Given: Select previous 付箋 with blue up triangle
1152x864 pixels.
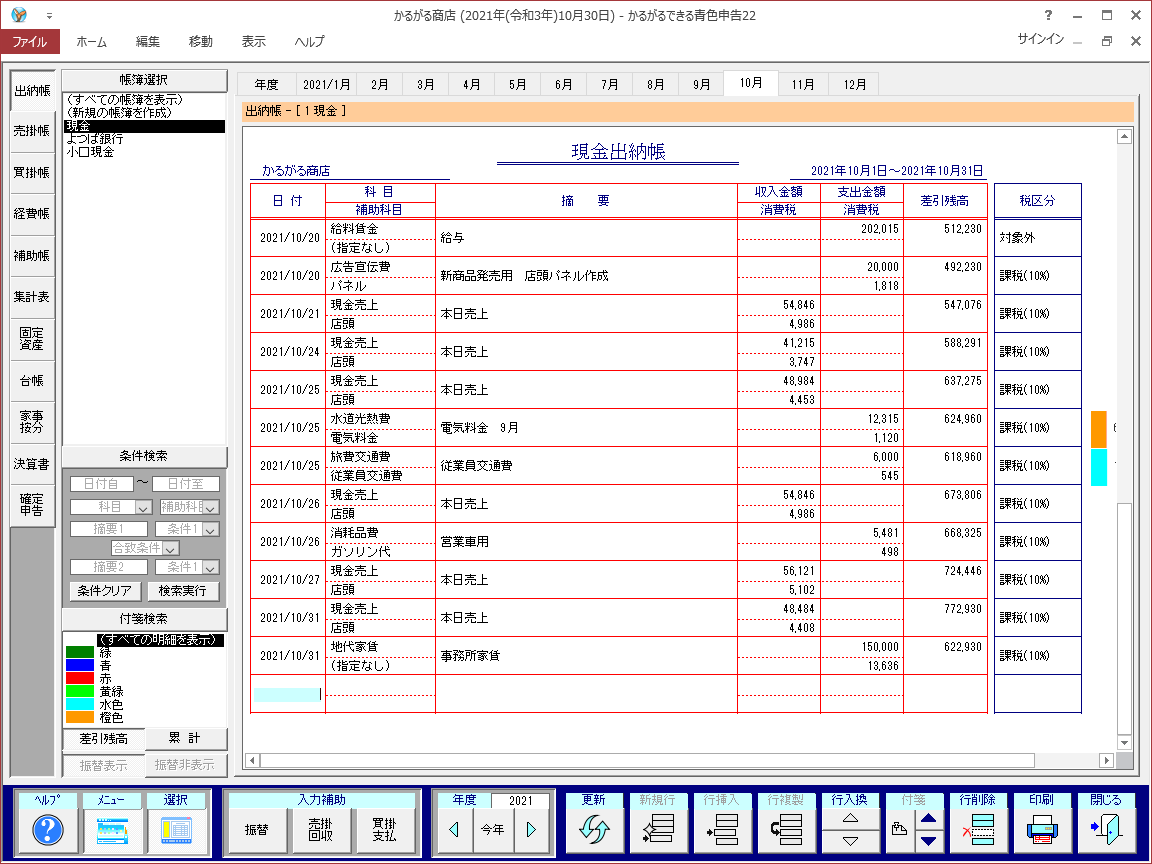Looking at the screenshot, I should 929,819.
